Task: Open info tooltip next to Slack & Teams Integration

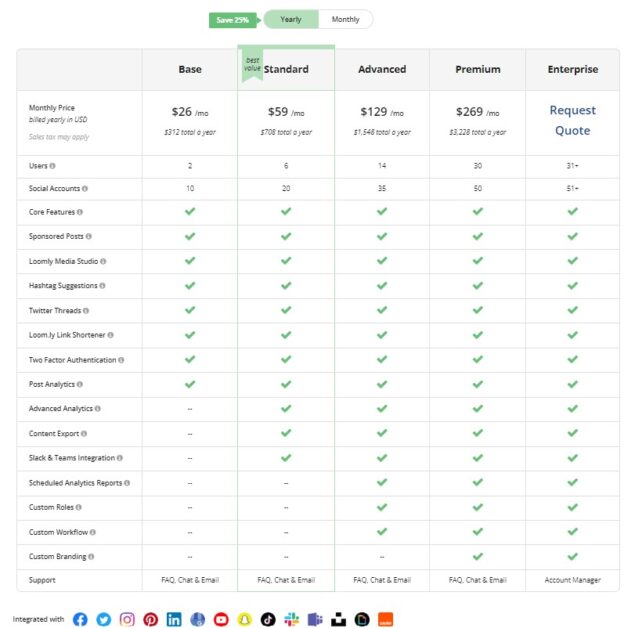Action: 120,458
